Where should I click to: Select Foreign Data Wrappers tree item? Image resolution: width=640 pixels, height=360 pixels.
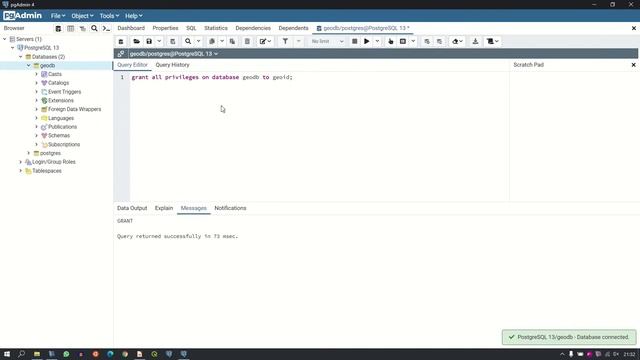click(74, 109)
